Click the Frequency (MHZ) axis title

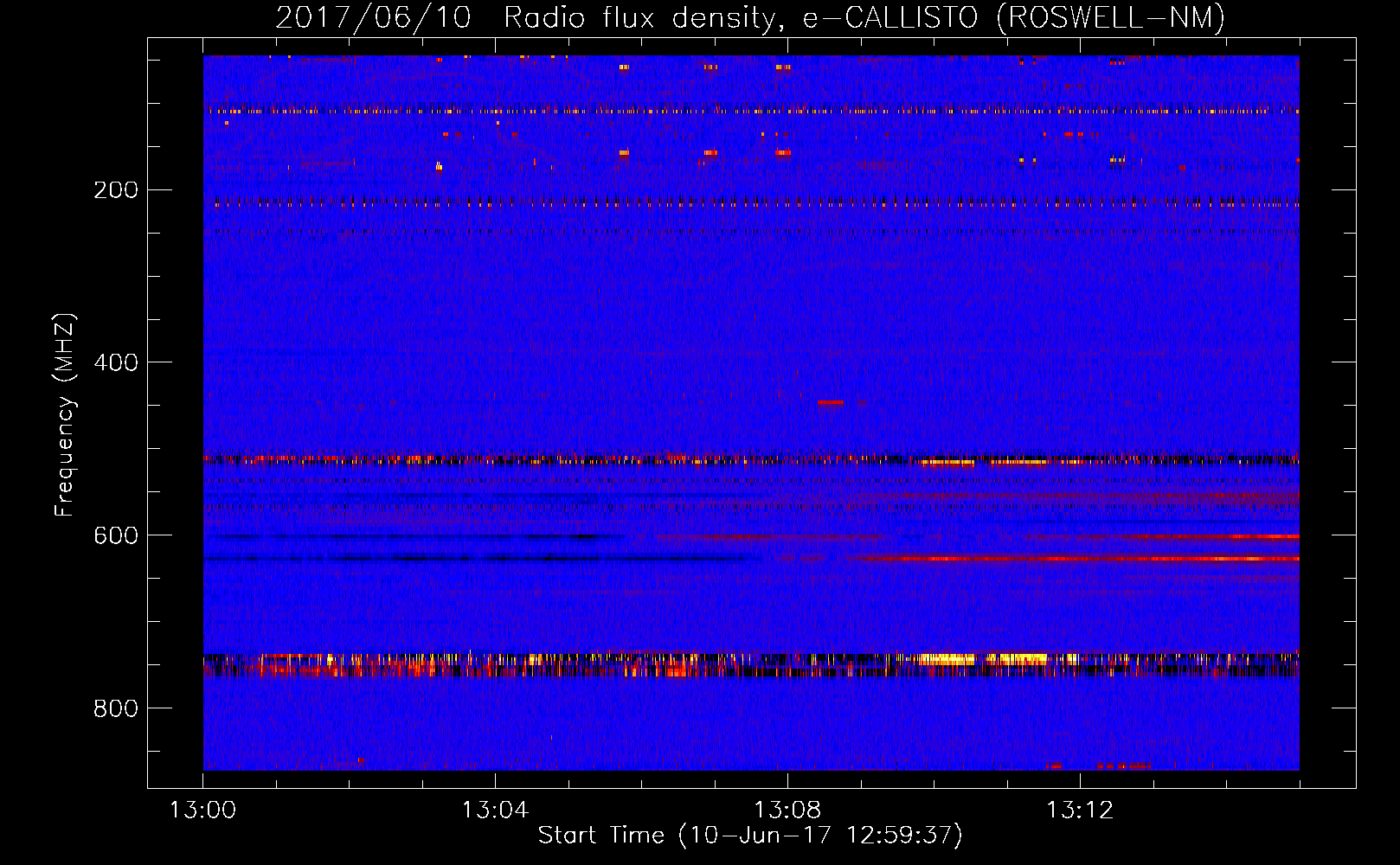click(65, 414)
